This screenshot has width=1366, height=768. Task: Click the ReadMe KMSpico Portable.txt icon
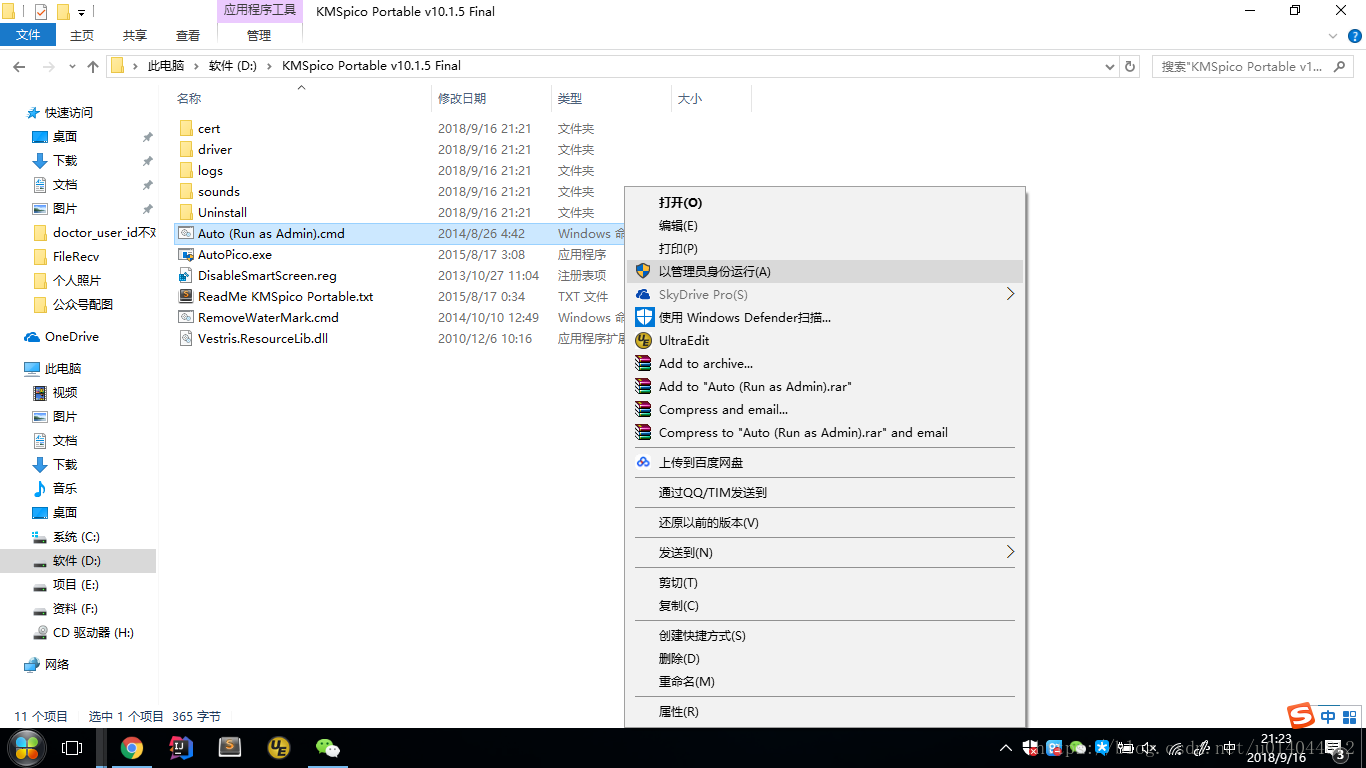pos(185,296)
